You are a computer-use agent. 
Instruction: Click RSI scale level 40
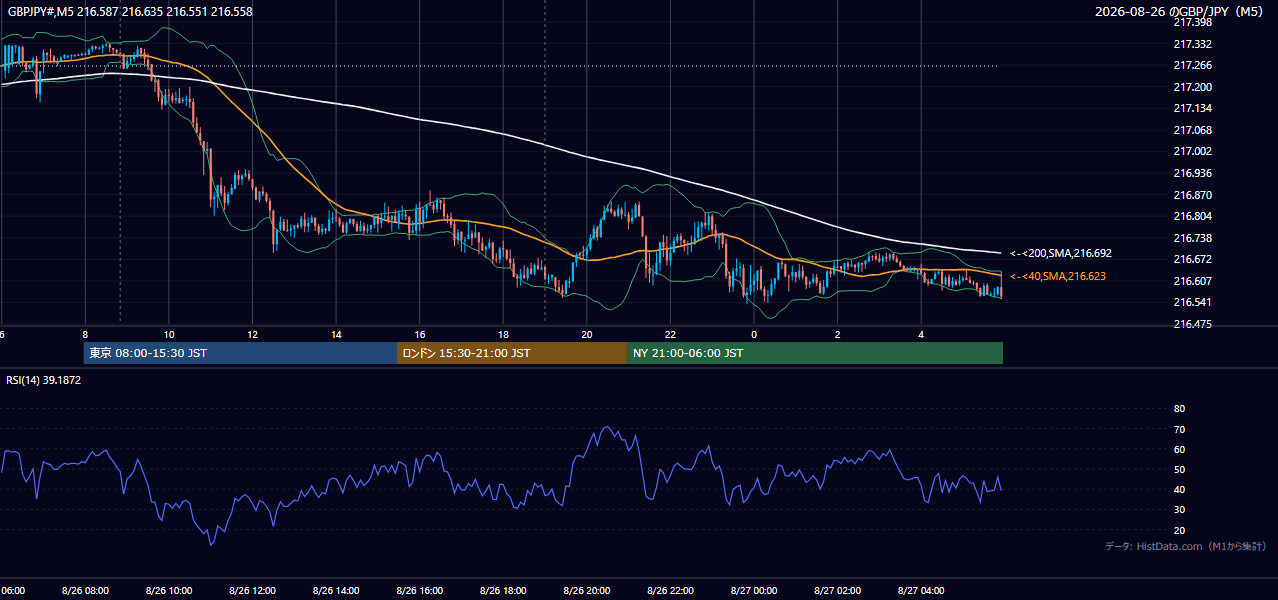(x=1179, y=489)
